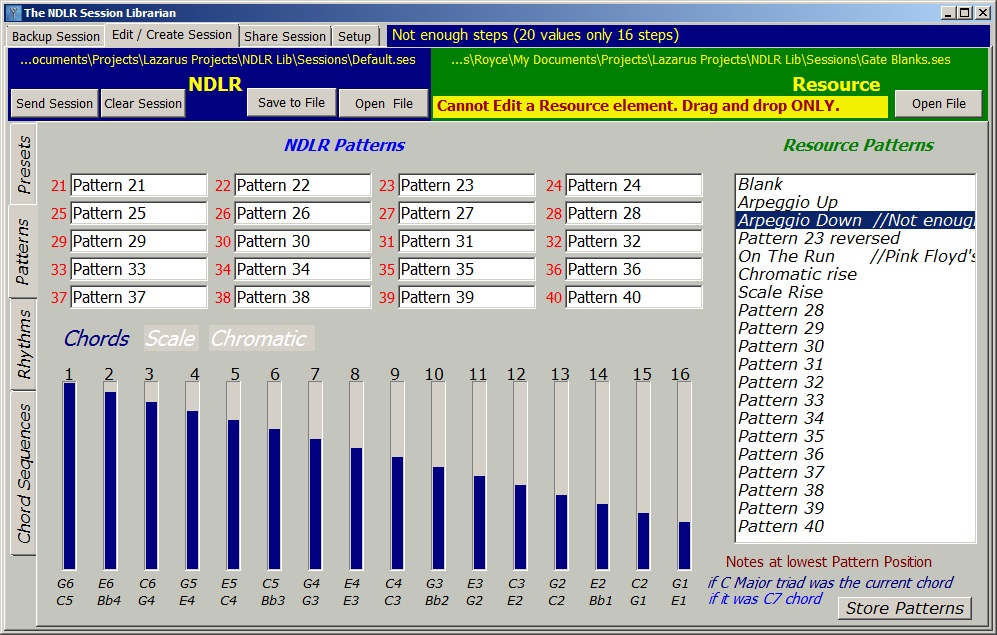Select the Presets vertical tab
The height and width of the screenshot is (635, 997).
(x=25, y=165)
